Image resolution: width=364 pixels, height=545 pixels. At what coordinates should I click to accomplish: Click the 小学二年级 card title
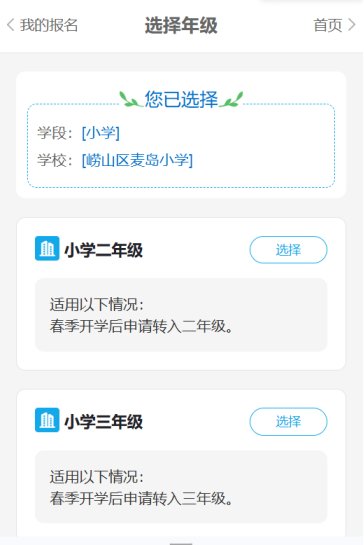[104, 250]
